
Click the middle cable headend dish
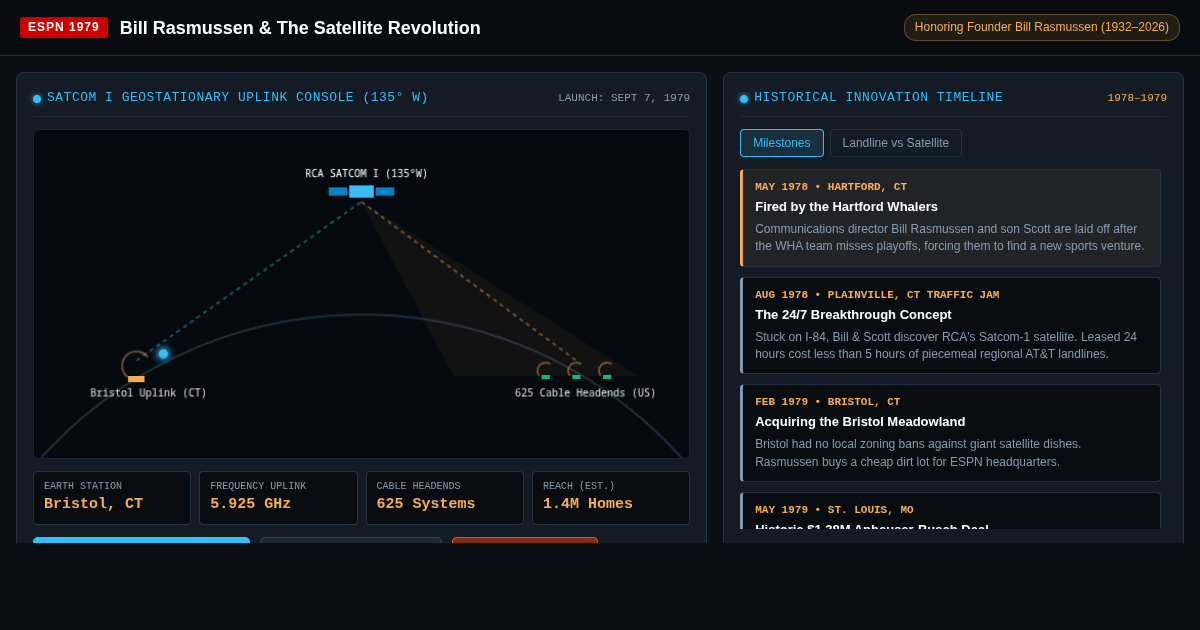576,371
